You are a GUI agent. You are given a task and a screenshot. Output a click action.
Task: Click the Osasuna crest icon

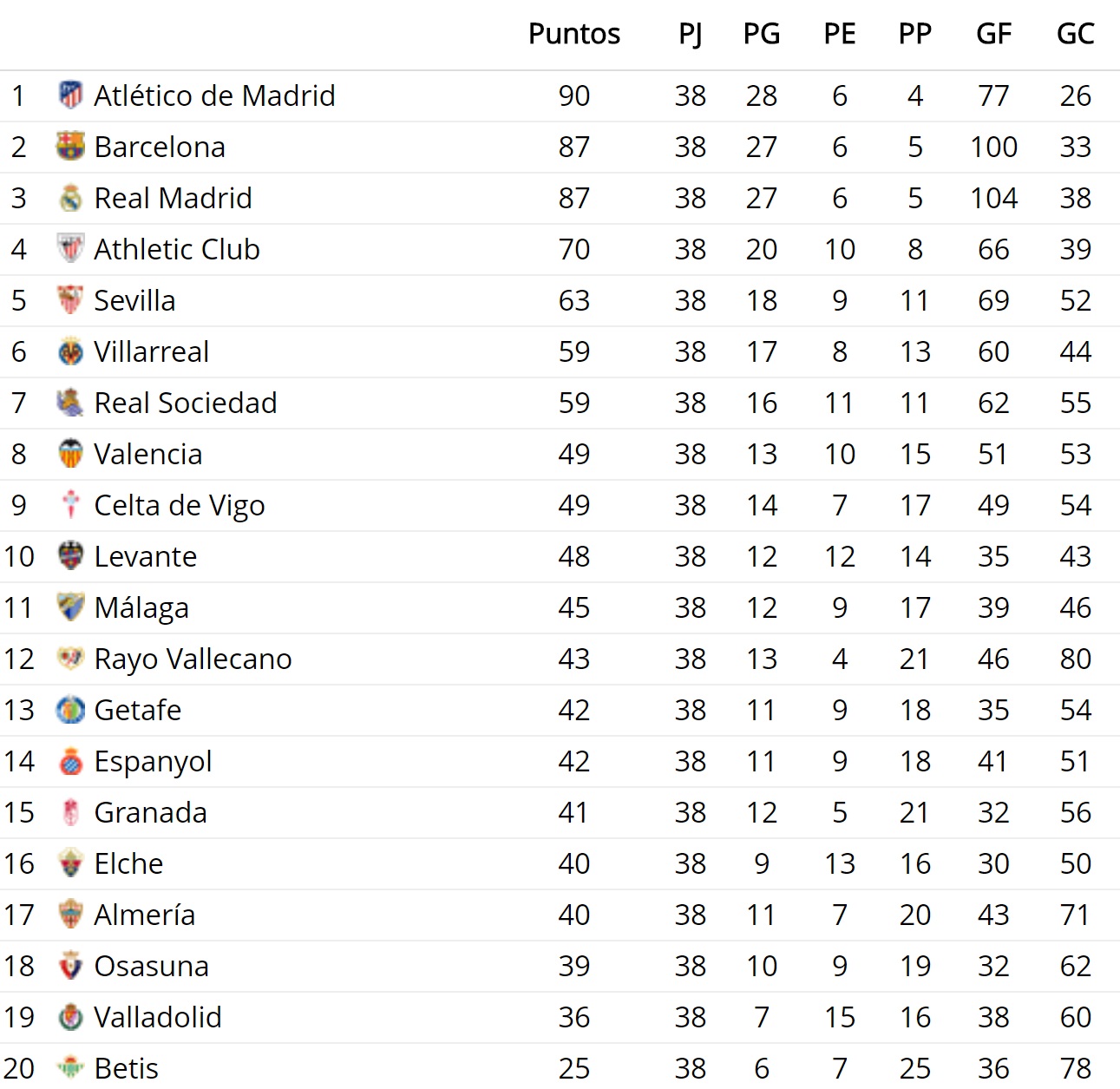[70, 966]
